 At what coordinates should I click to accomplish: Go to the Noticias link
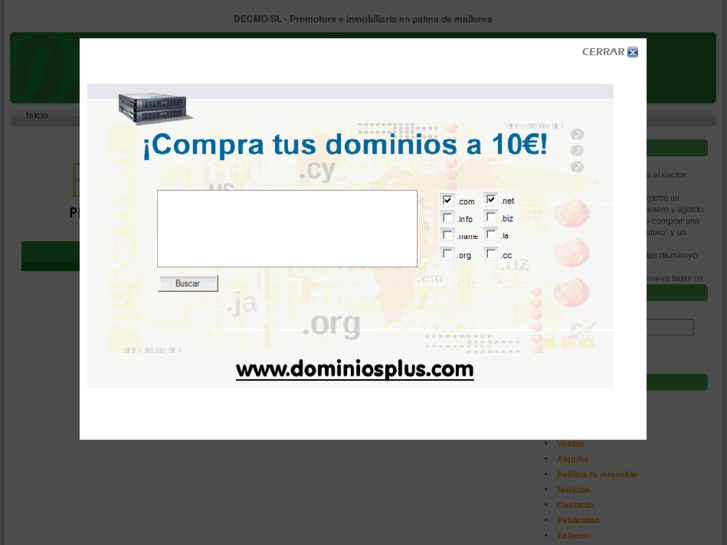click(573, 490)
